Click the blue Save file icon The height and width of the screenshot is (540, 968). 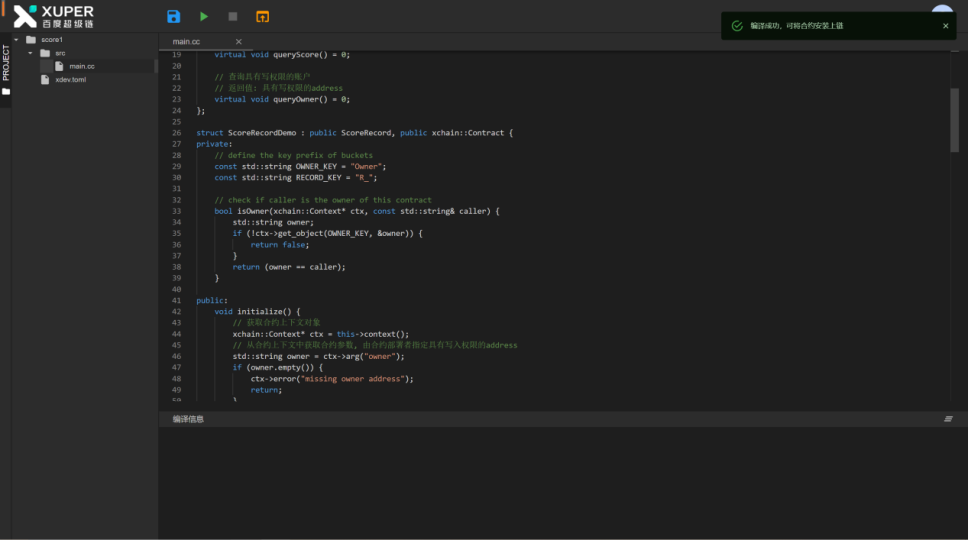coord(174,16)
